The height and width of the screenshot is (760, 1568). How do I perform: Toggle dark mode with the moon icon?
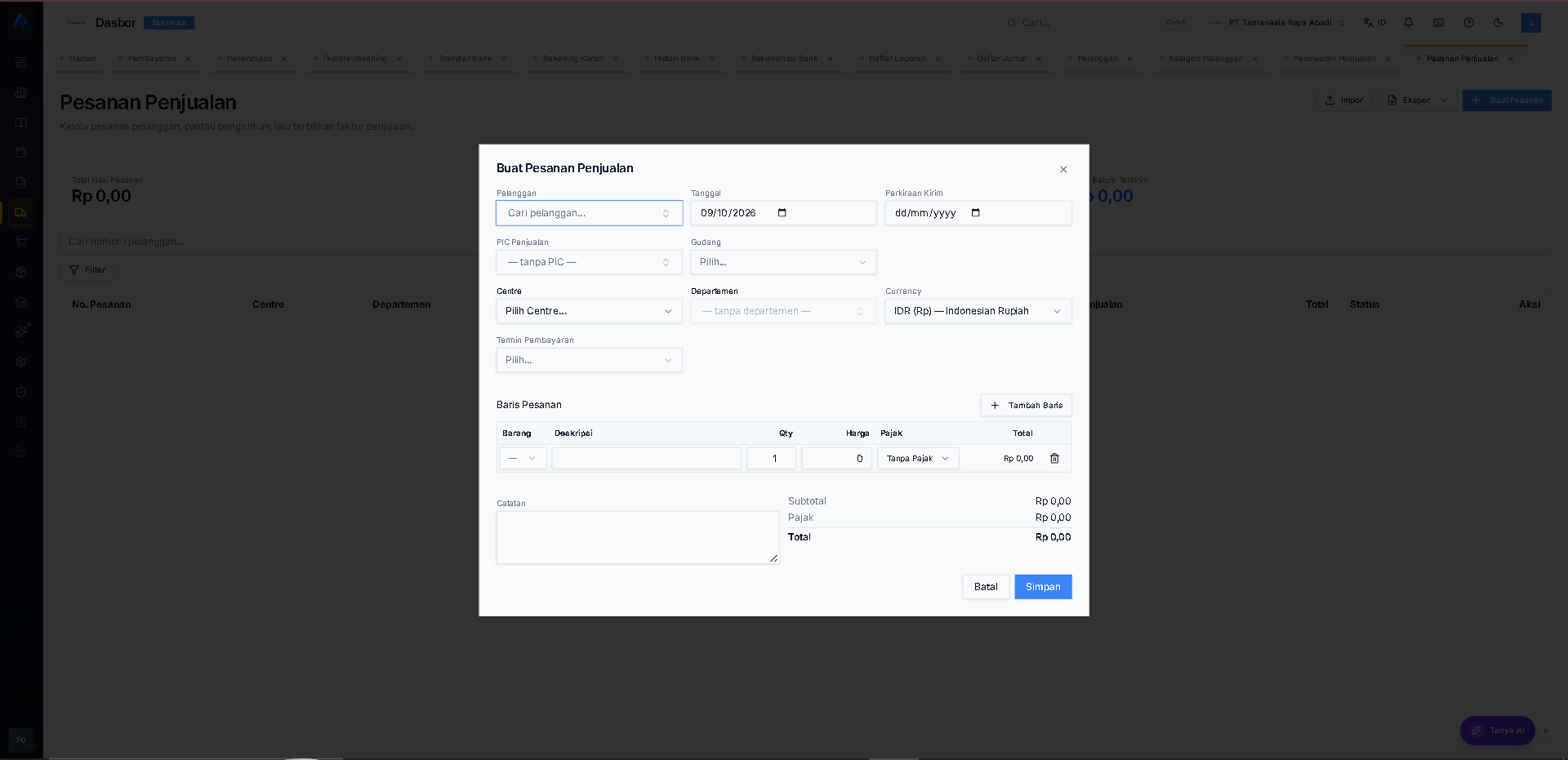point(1499,23)
